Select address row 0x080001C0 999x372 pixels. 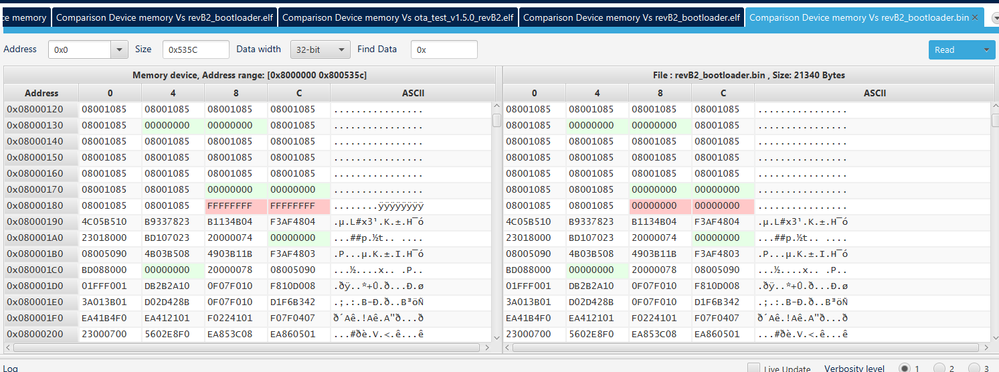(41, 269)
